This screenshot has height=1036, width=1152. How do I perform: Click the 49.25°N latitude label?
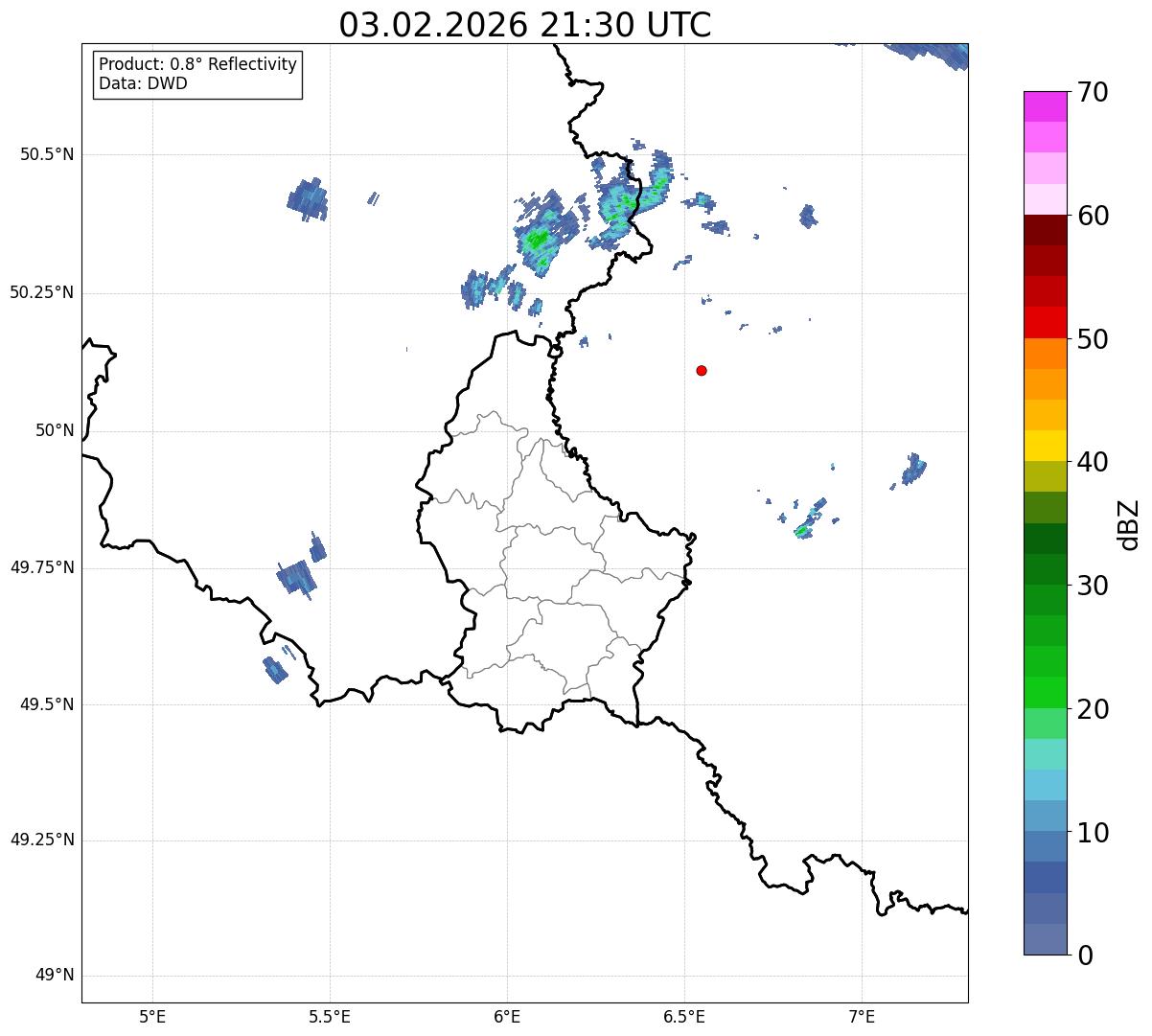click(x=41, y=840)
